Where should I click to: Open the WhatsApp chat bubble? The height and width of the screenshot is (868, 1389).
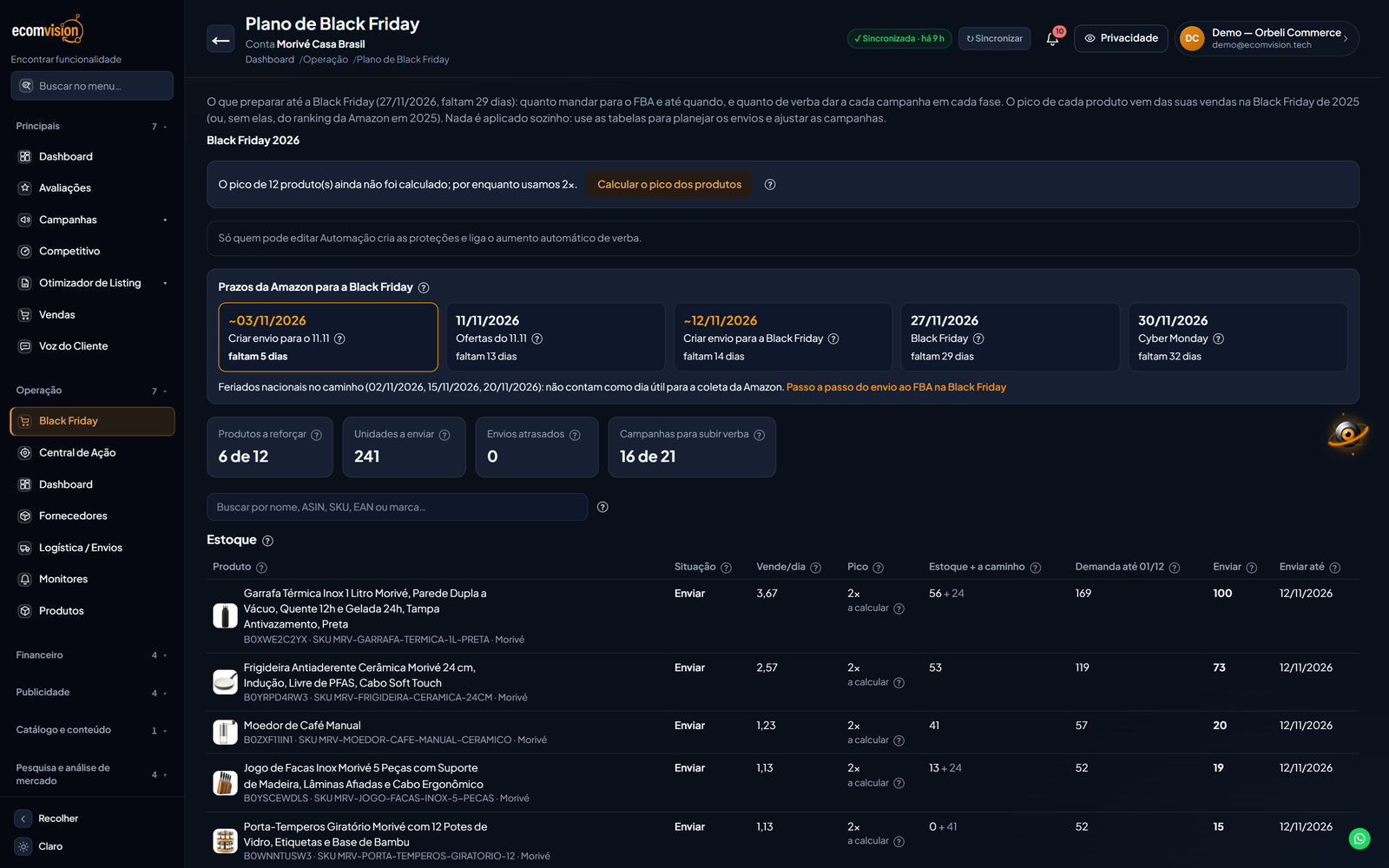(1359, 838)
